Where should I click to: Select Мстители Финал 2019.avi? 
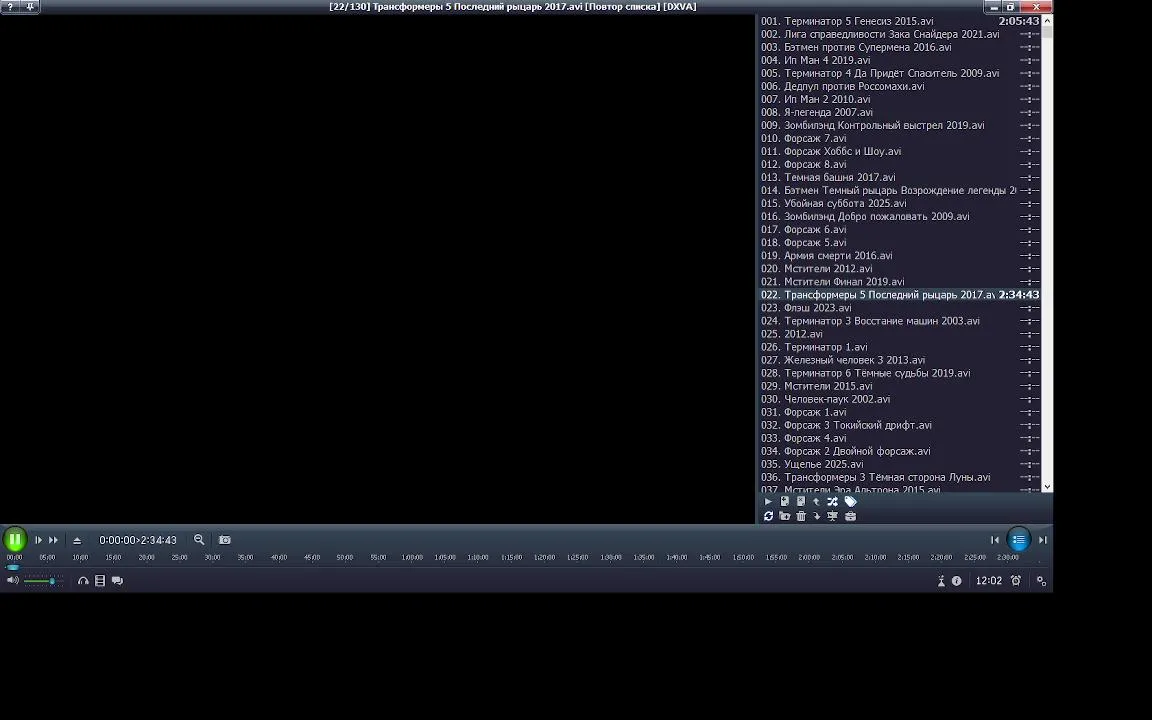coord(900,282)
